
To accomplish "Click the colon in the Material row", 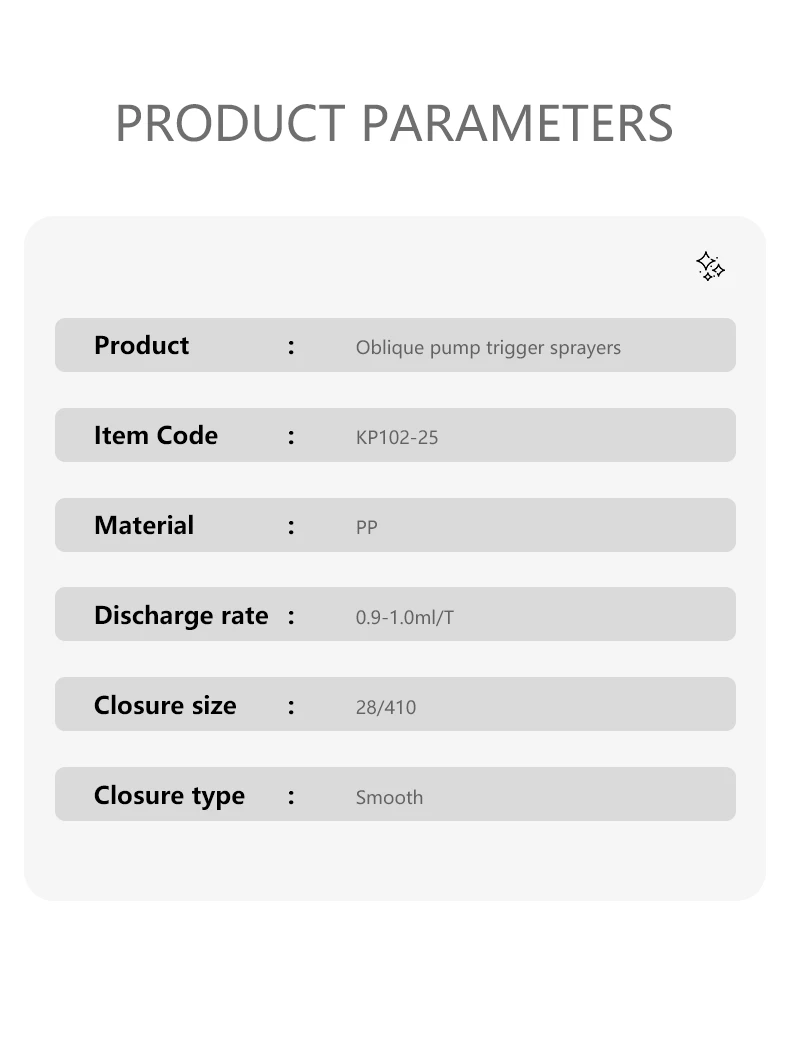I will [x=291, y=527].
